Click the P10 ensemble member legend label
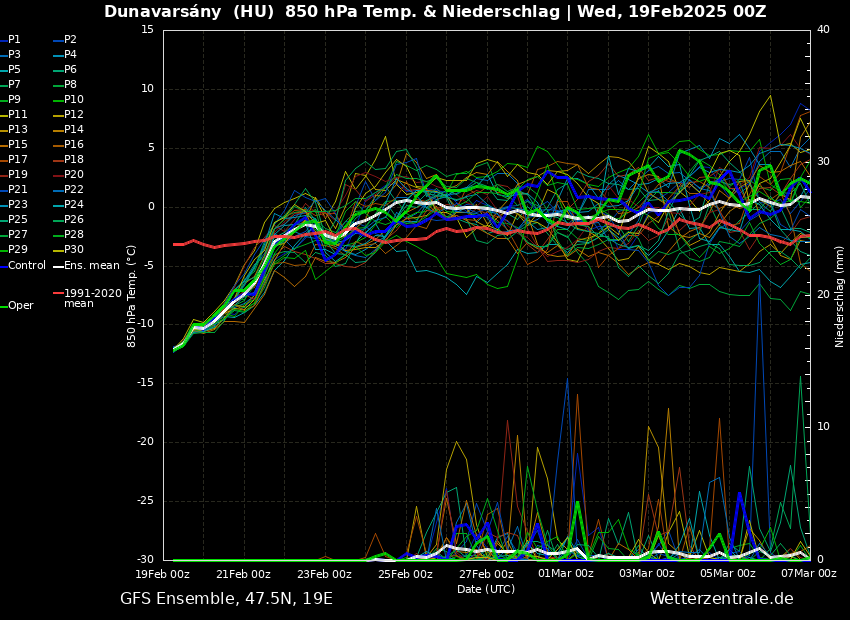Viewport: 850px width, 620px height. tap(74, 100)
